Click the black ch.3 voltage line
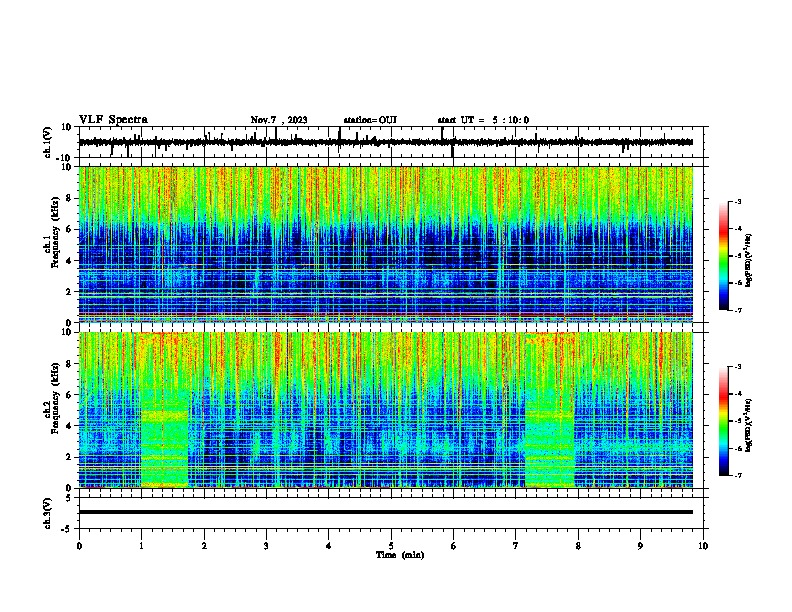This screenshot has width=792, height=612. pos(386,512)
